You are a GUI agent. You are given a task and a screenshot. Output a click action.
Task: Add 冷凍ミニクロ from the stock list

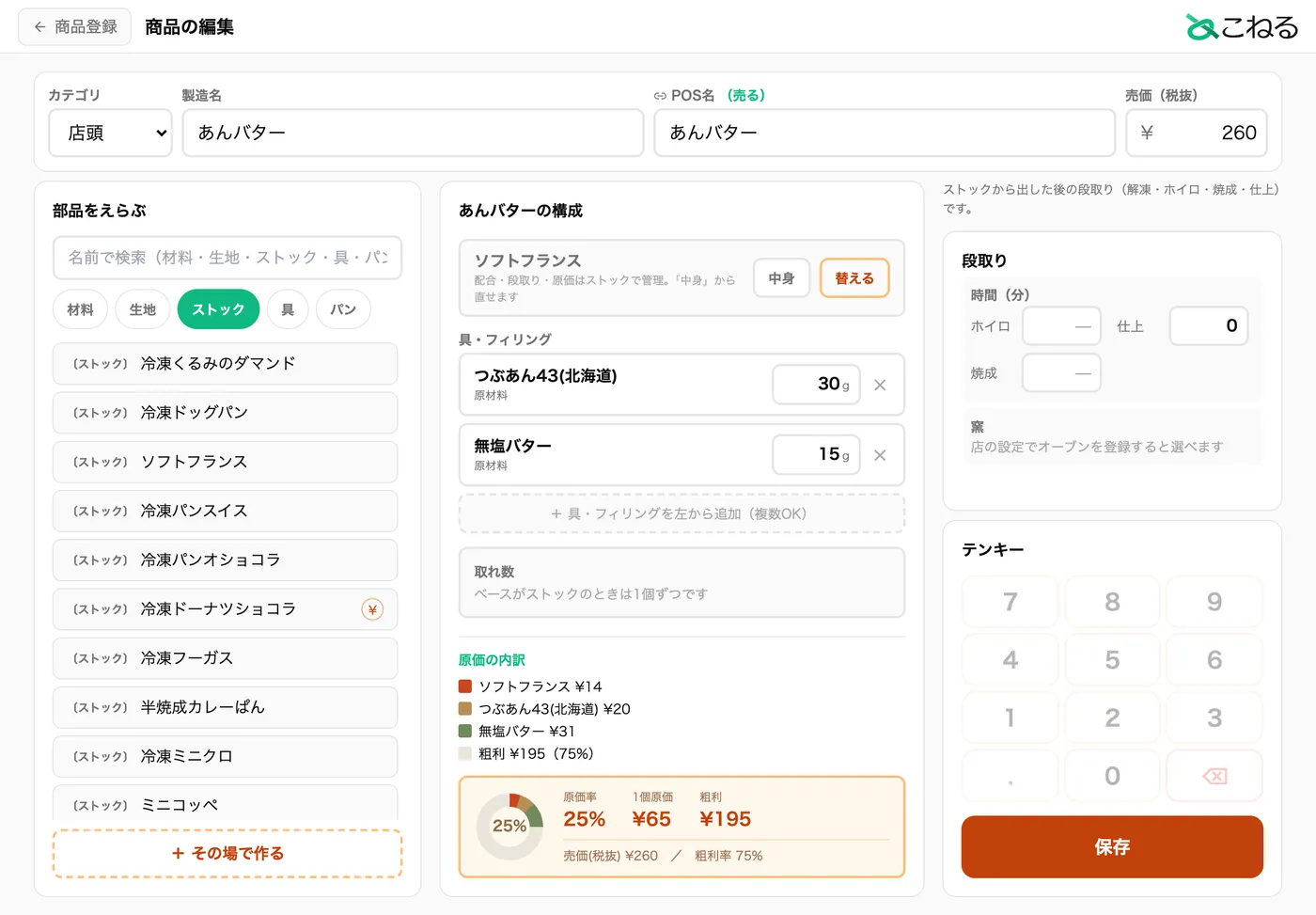point(226,756)
